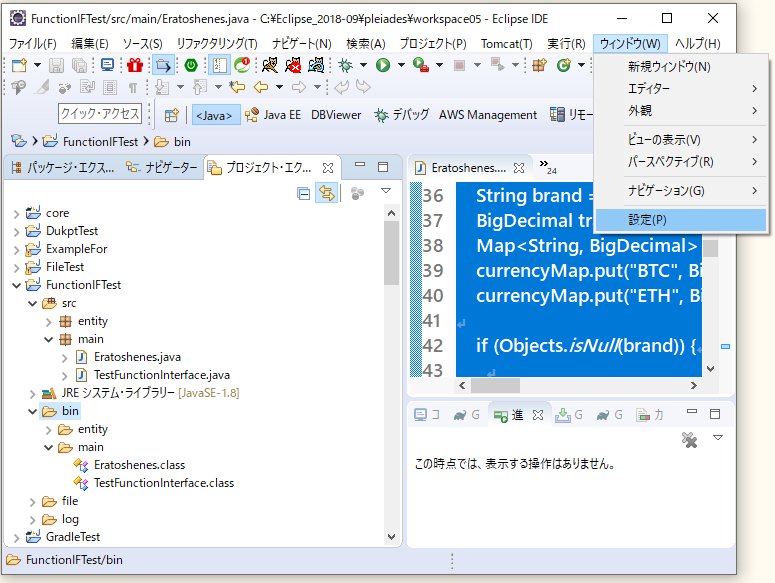
Task: Switch to DBViewer perspective
Action: pos(336,115)
